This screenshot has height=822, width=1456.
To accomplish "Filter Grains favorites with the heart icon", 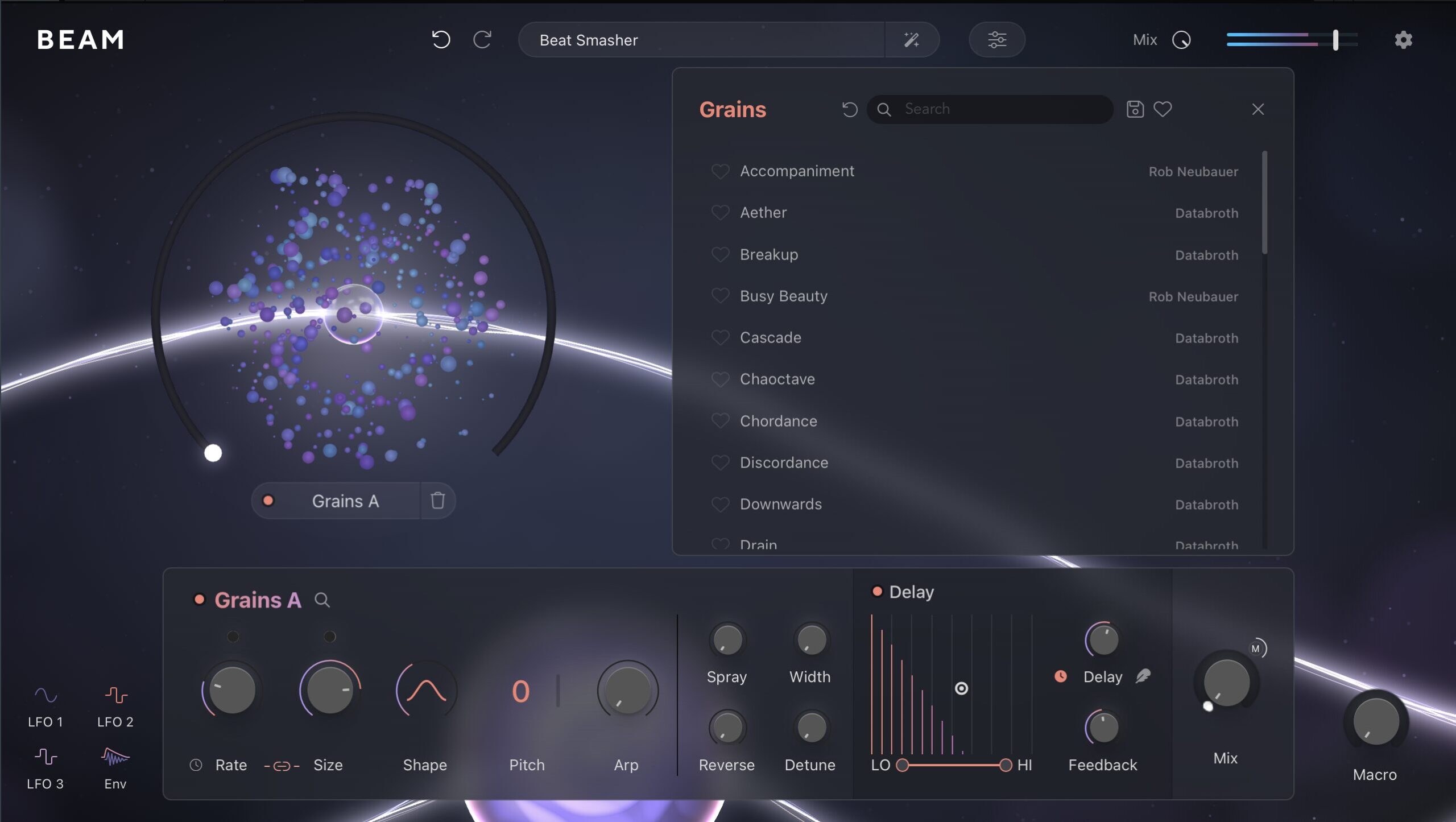I will coord(1163,109).
